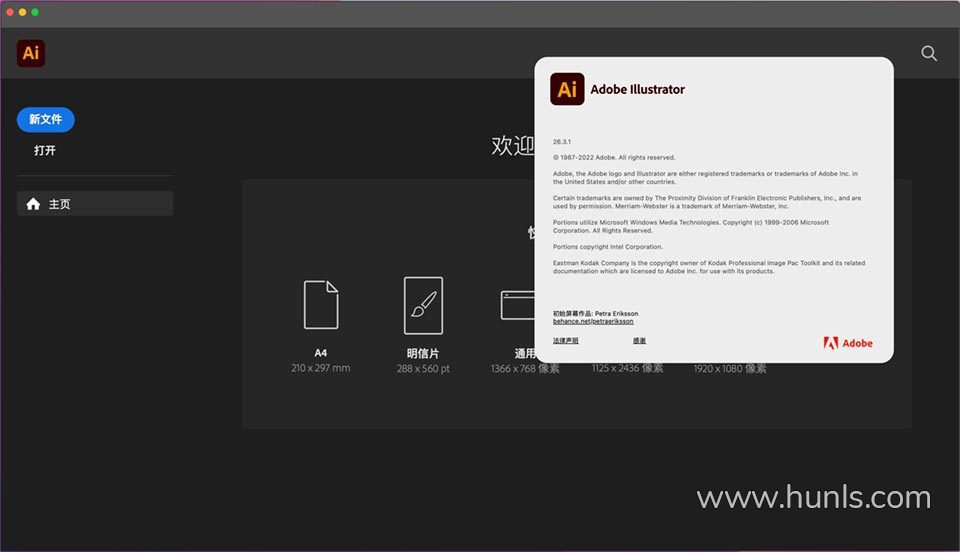Click the 打开 open button

pyautogui.click(x=45, y=151)
